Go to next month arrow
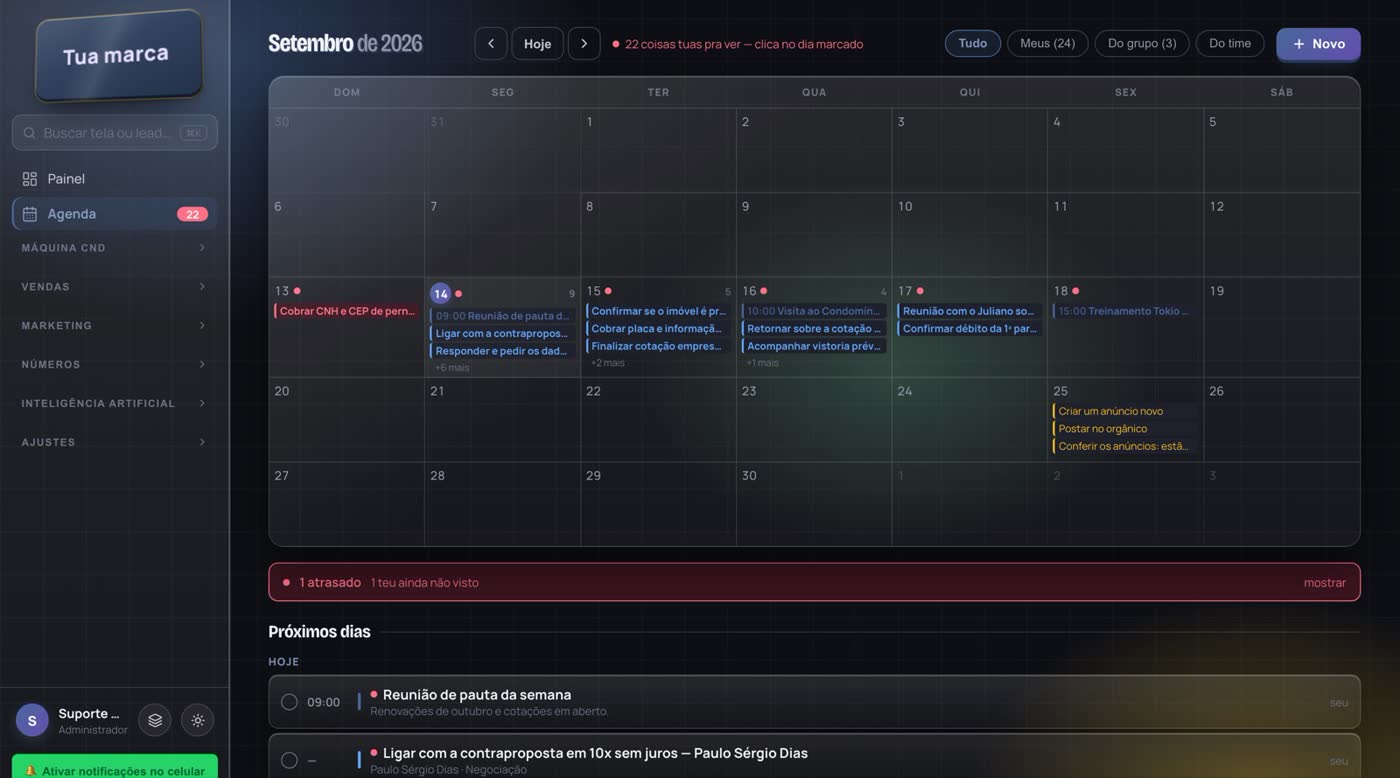 click(584, 44)
